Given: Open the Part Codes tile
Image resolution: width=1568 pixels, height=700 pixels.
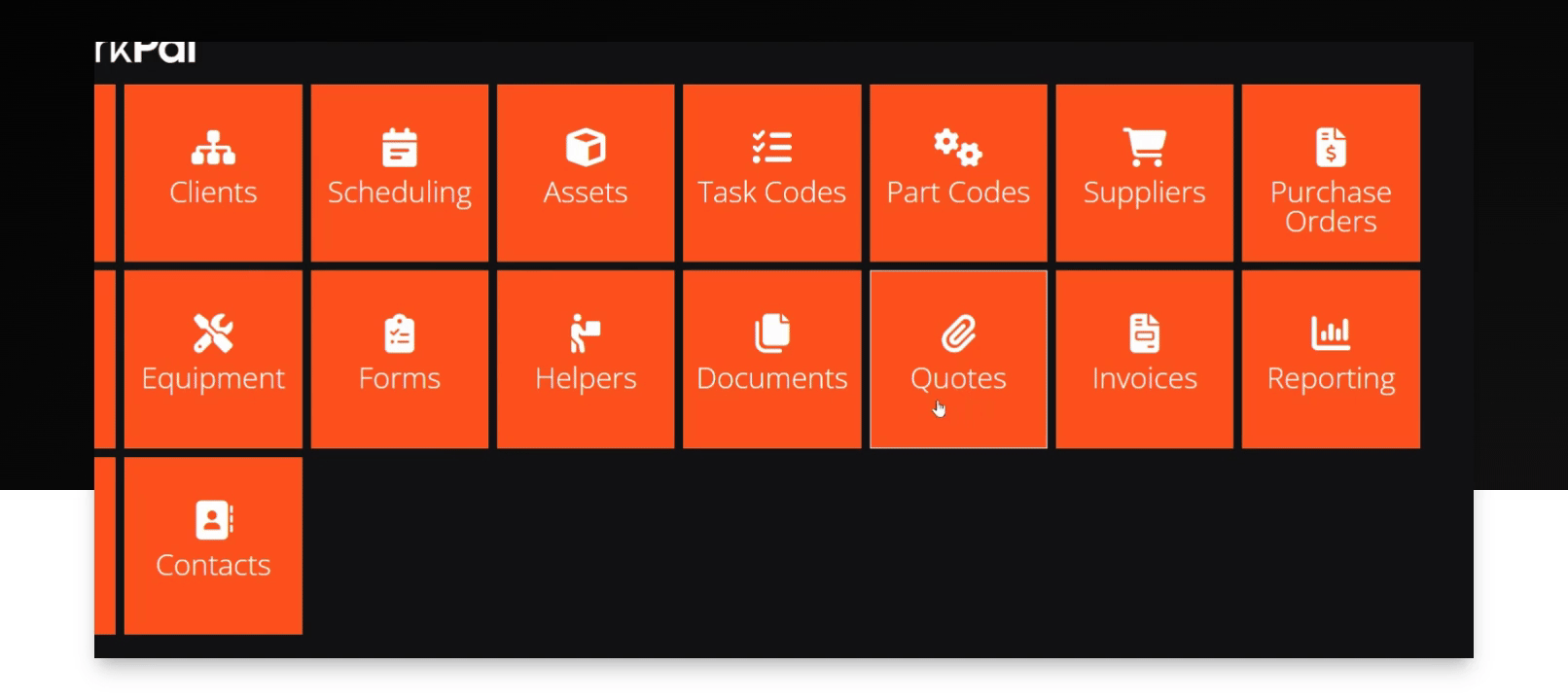Looking at the screenshot, I should click(x=958, y=173).
